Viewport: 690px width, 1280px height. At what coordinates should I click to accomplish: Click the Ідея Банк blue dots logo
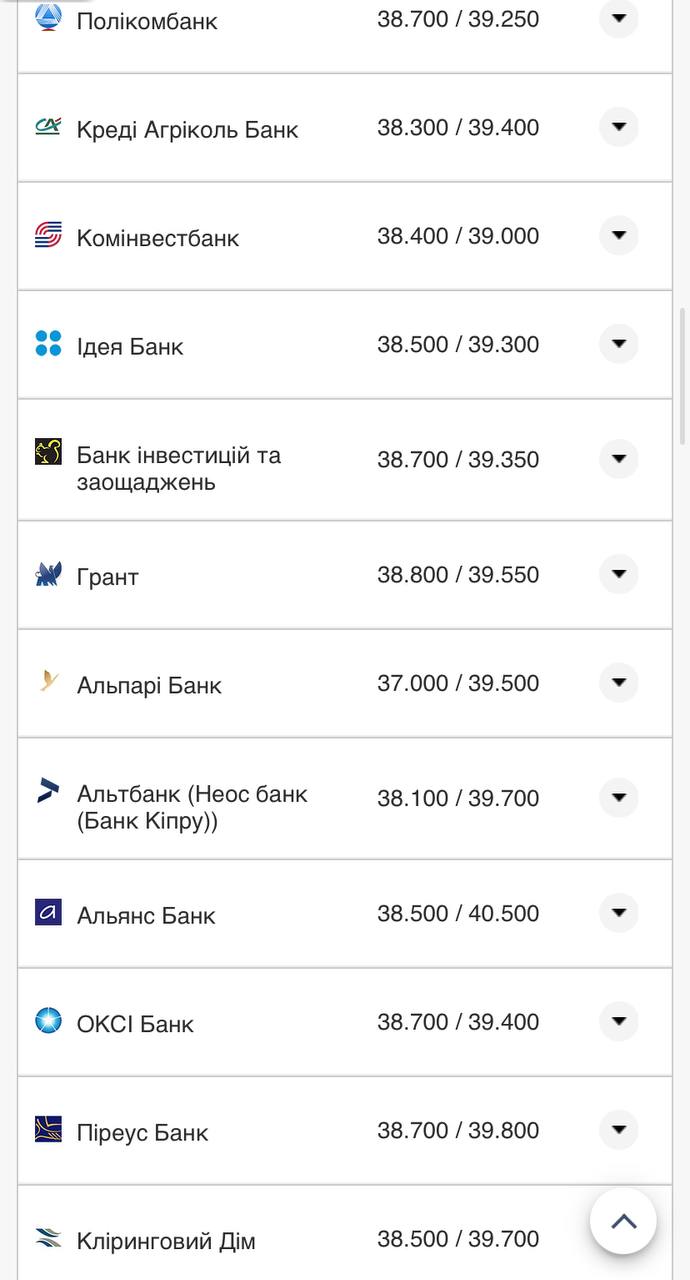click(x=48, y=344)
